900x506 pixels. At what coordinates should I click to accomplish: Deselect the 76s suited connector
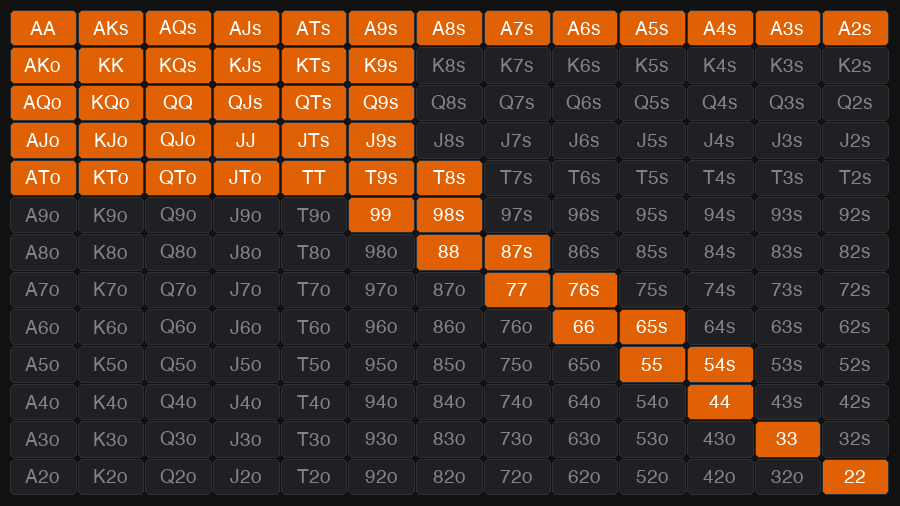(x=584, y=290)
